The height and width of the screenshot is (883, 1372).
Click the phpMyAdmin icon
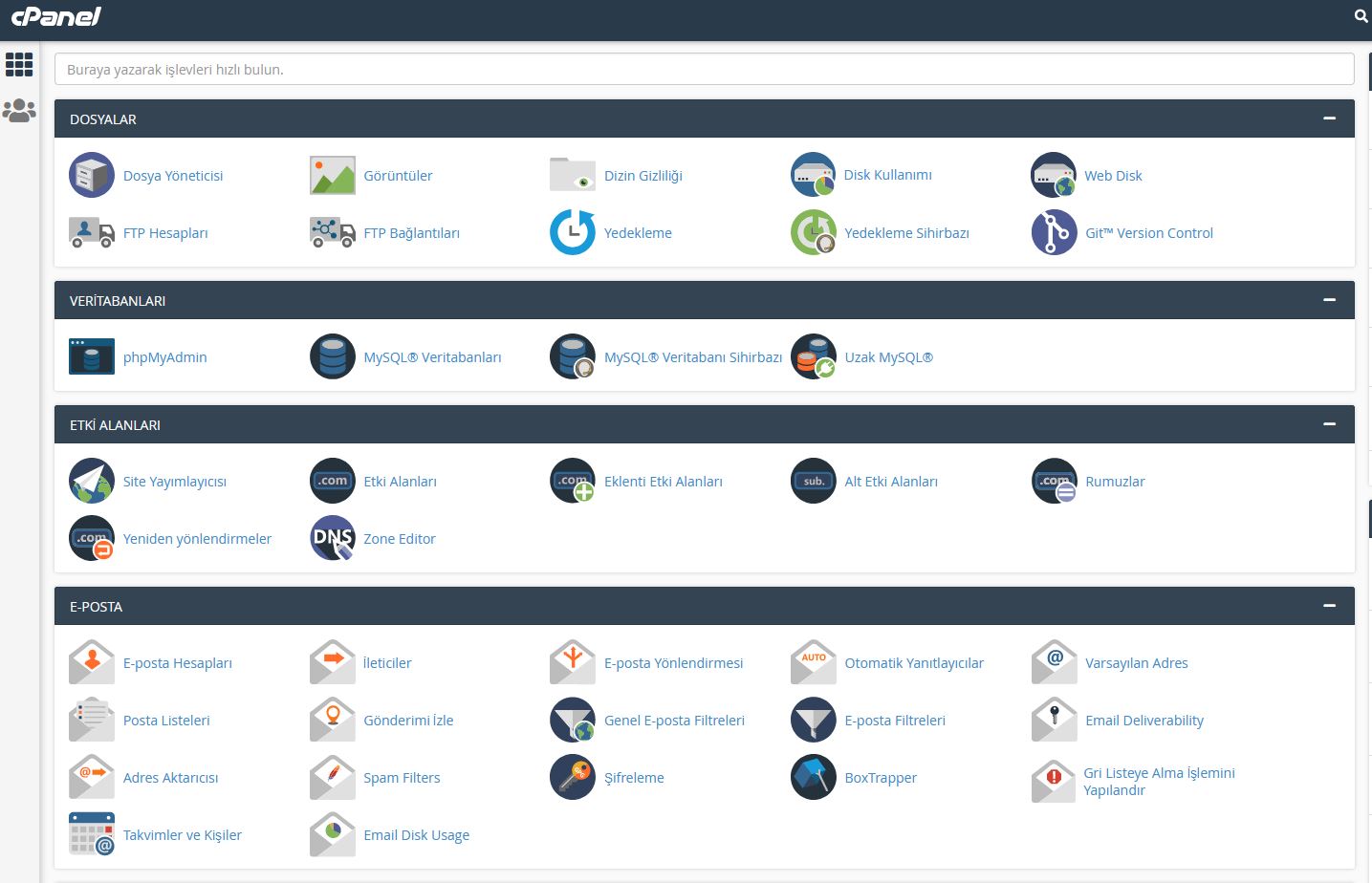tap(92, 356)
